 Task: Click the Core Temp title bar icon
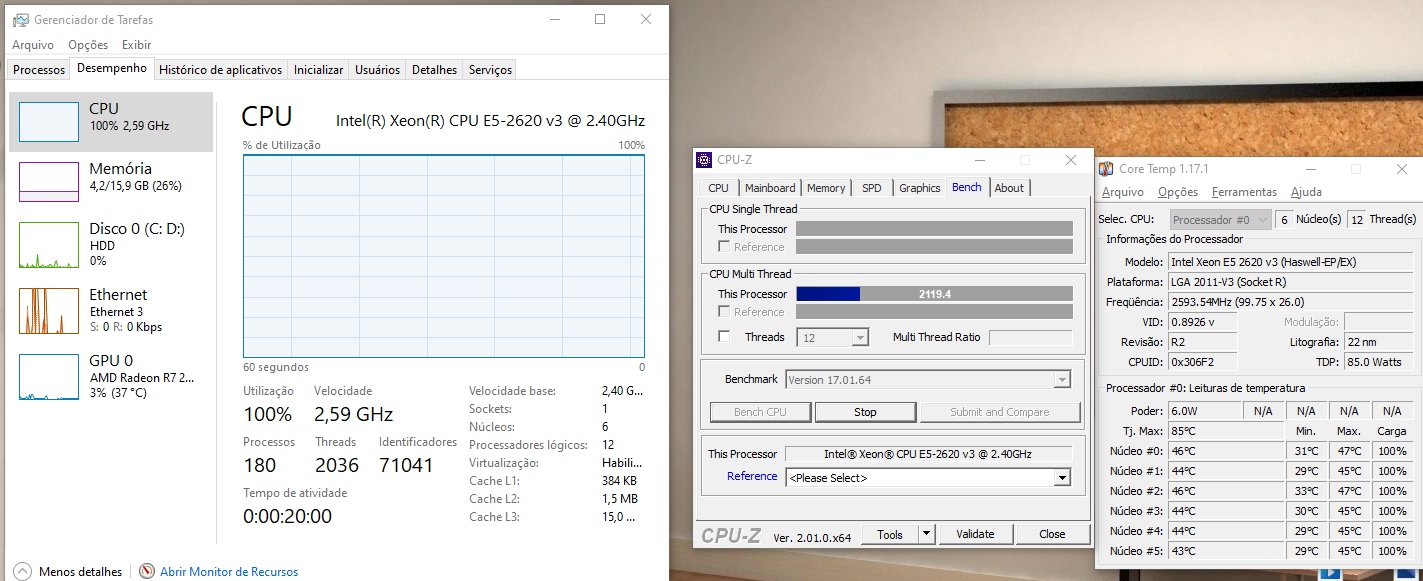pyautogui.click(x=1107, y=169)
